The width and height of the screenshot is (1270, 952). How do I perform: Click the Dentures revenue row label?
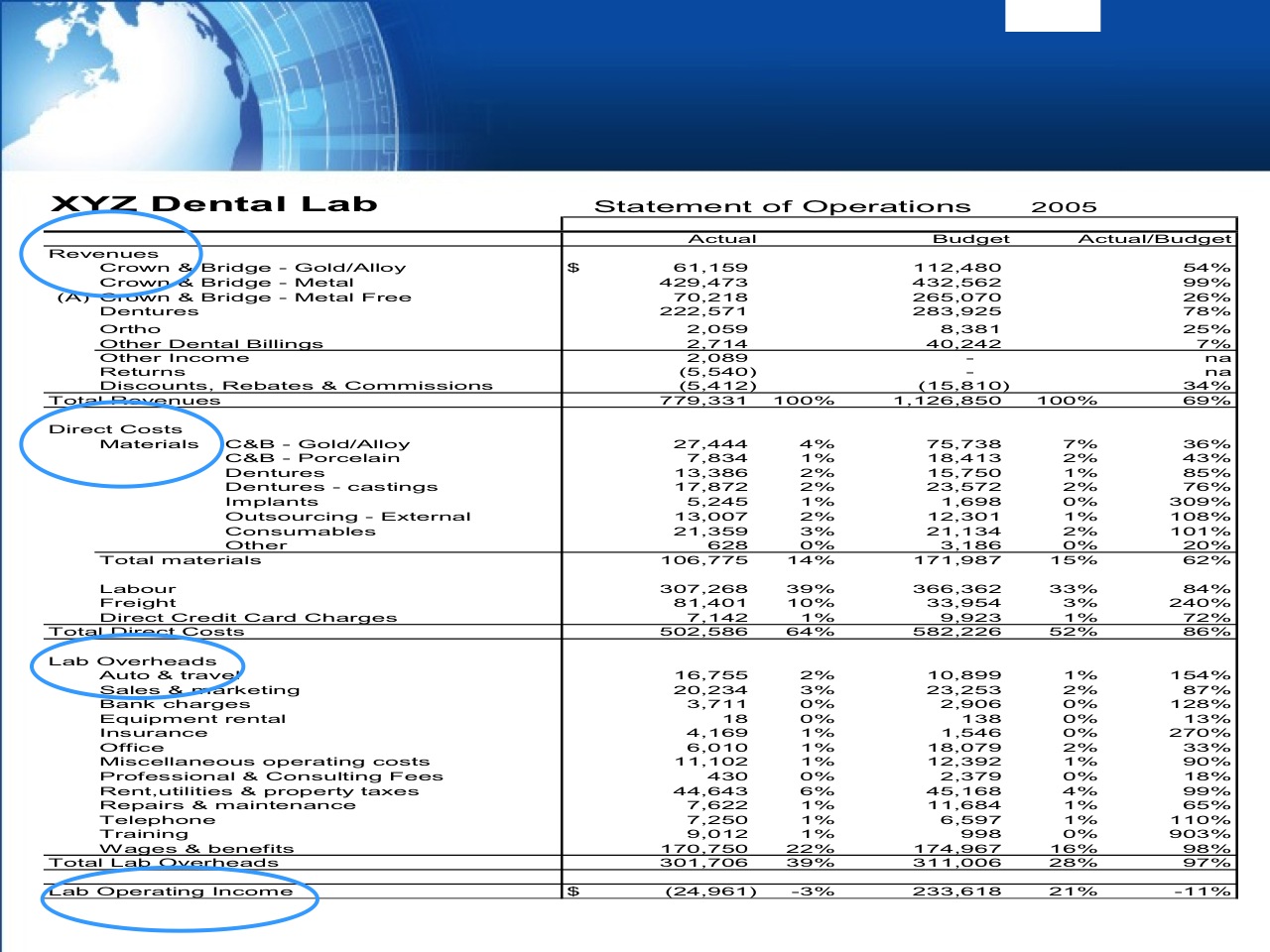click(x=149, y=311)
